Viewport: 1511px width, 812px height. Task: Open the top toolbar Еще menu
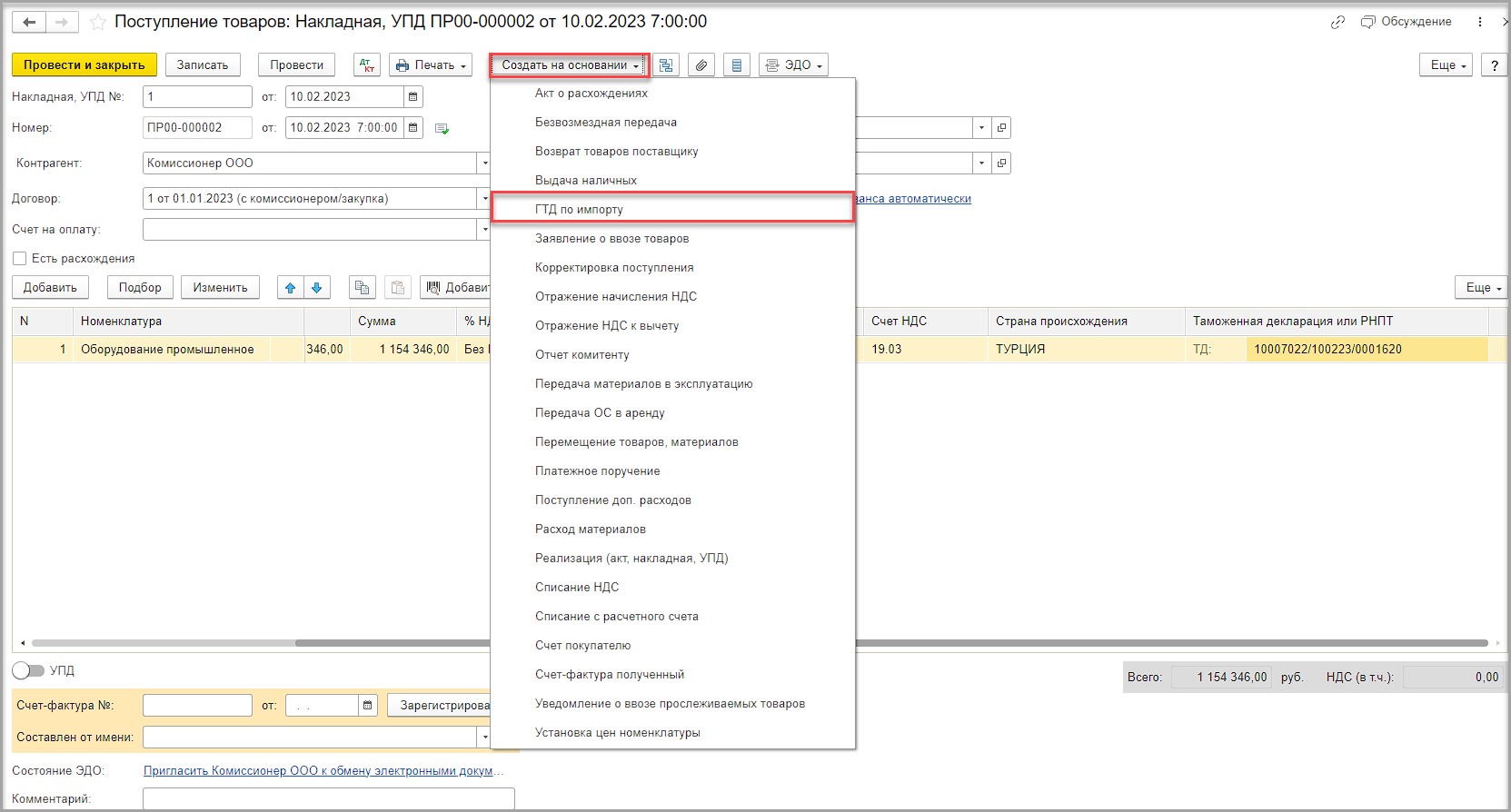(1446, 65)
